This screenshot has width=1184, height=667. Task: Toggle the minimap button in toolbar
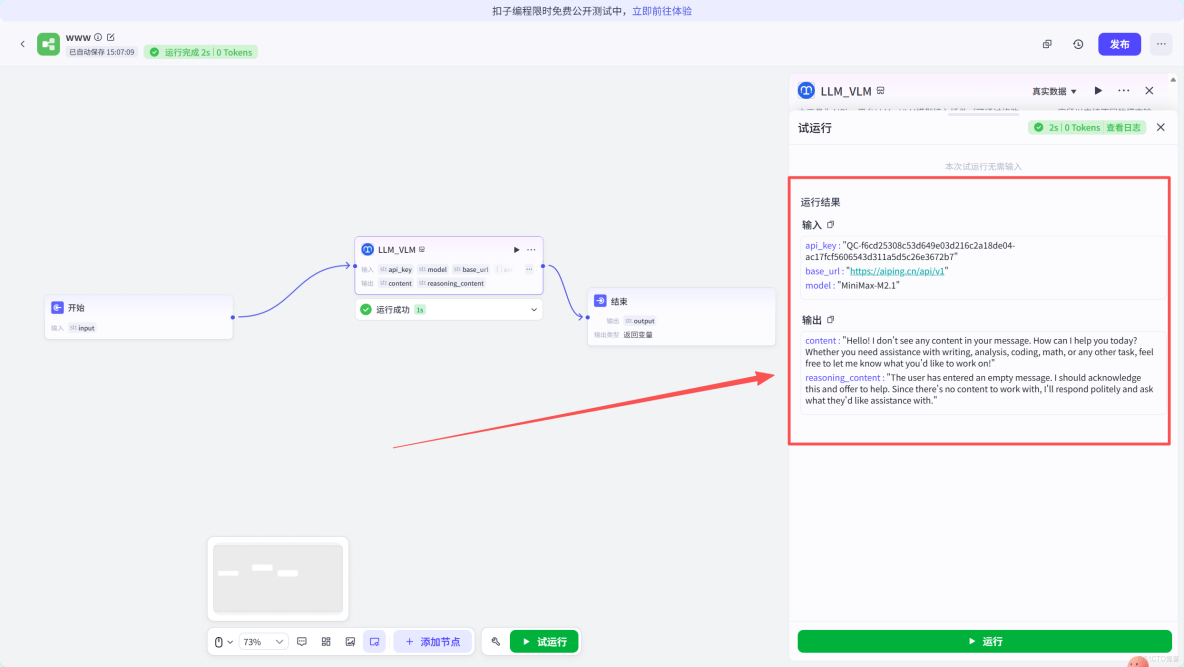click(375, 641)
